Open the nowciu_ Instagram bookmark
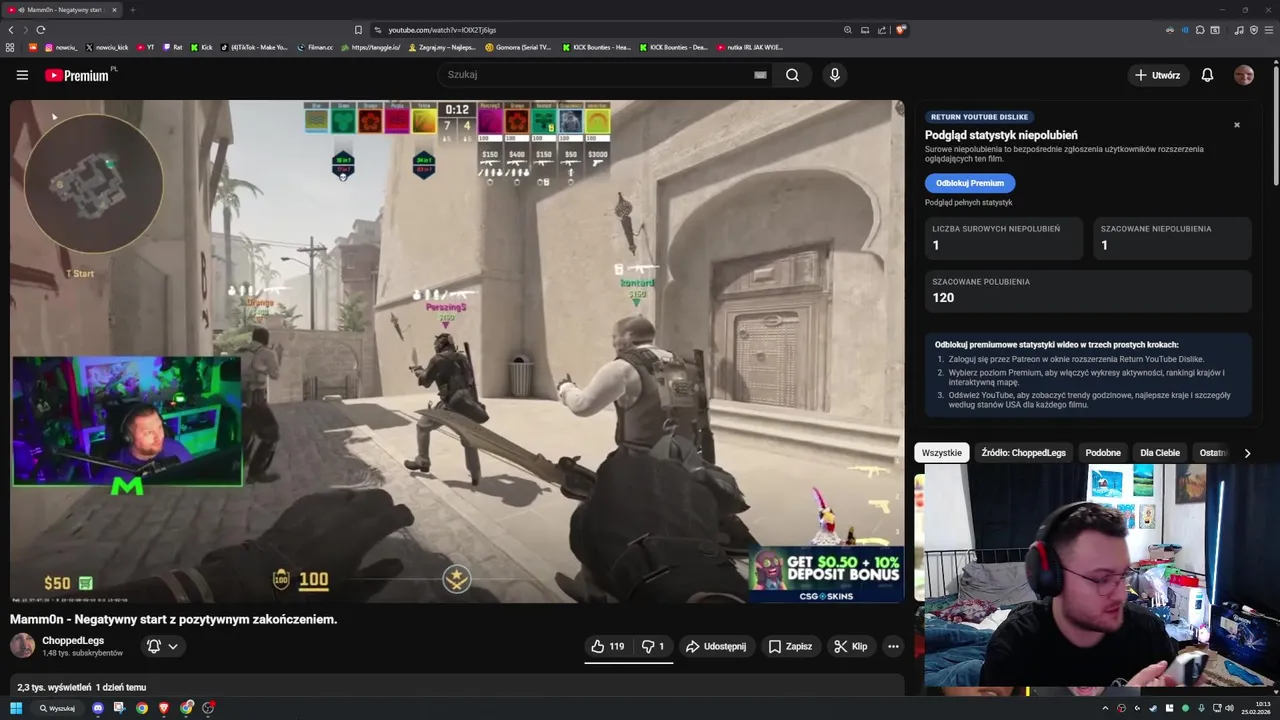Image resolution: width=1280 pixels, height=720 pixels. coord(60,47)
